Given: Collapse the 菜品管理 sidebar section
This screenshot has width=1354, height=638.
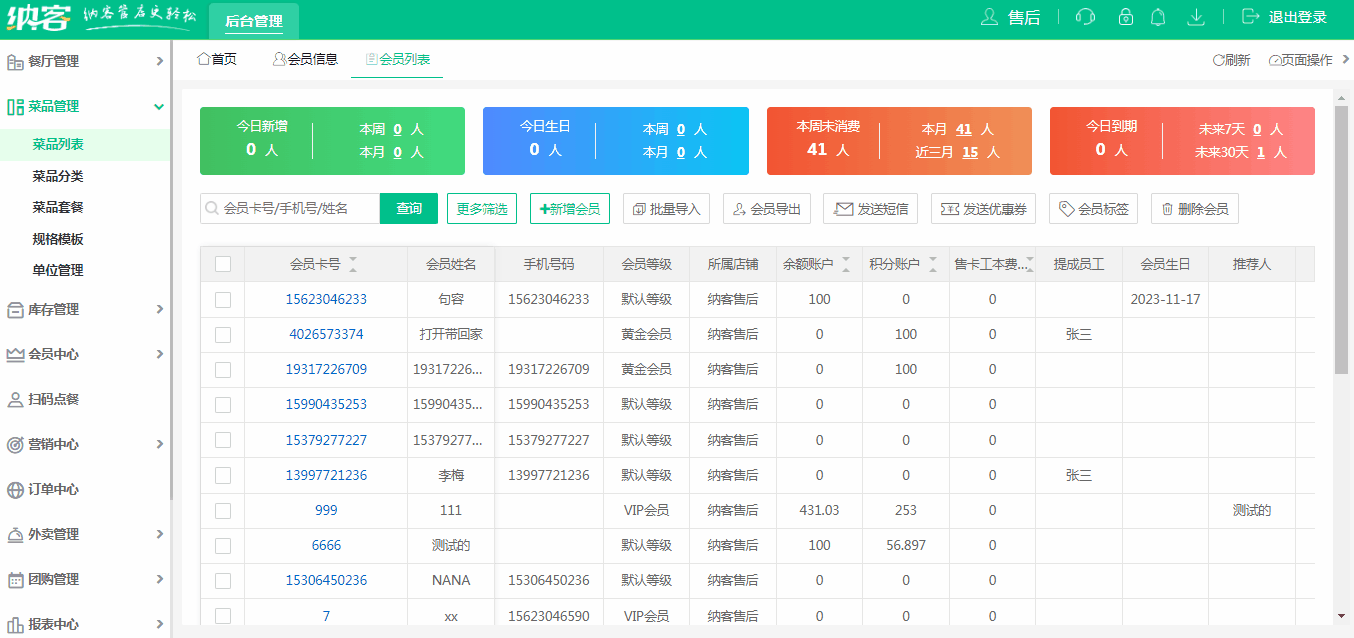Looking at the screenshot, I should click(85, 106).
